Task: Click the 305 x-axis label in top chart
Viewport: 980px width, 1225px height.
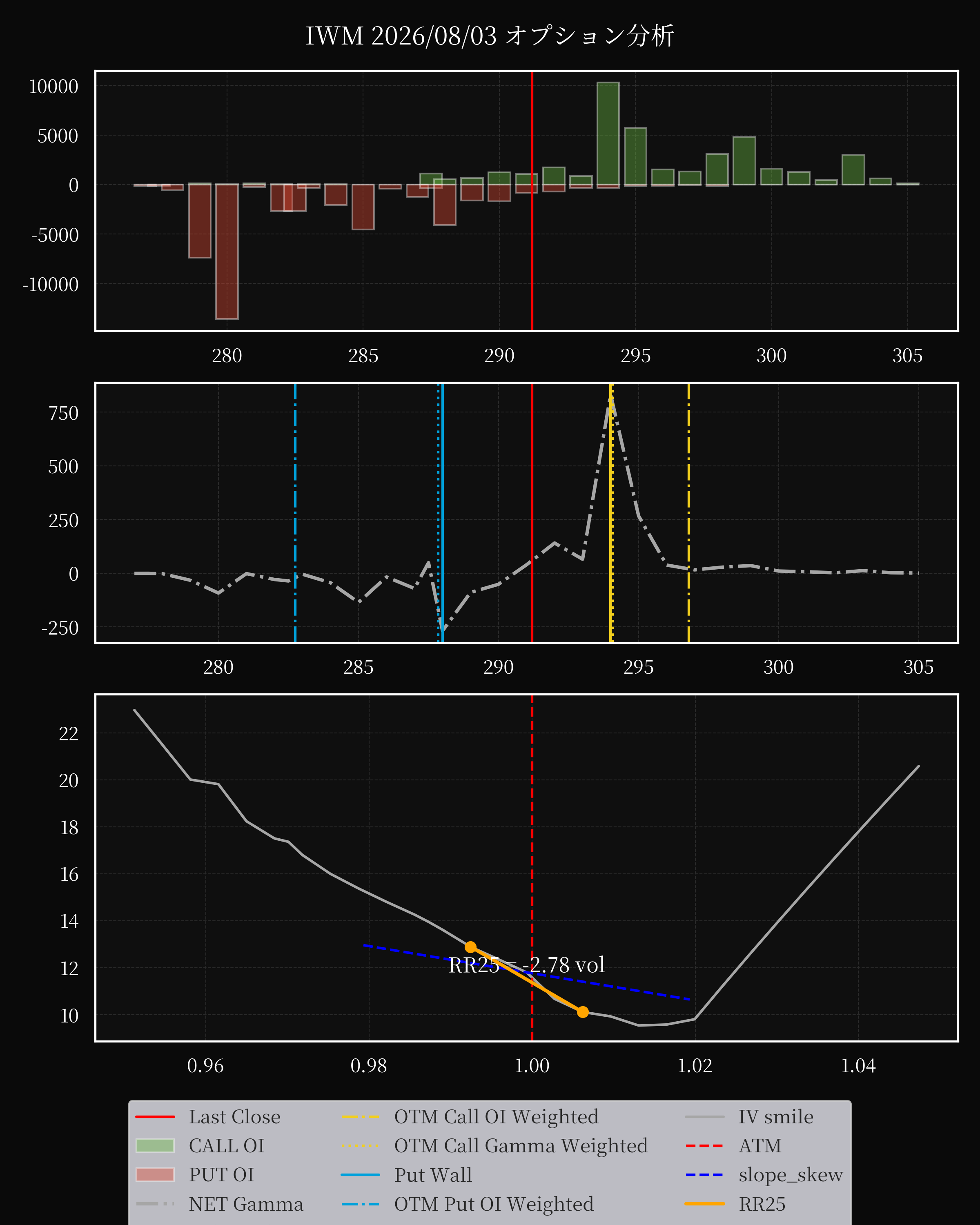Action: click(x=907, y=356)
